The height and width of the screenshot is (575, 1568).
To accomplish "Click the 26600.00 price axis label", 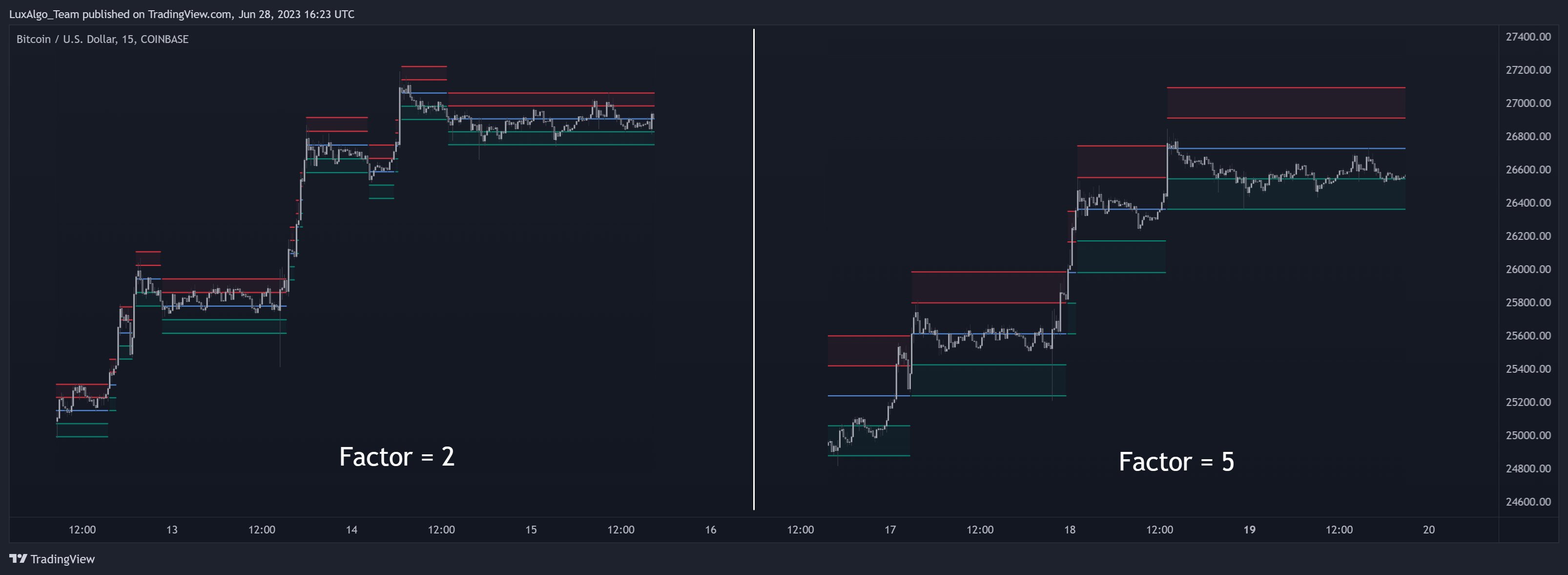I will (1528, 170).
